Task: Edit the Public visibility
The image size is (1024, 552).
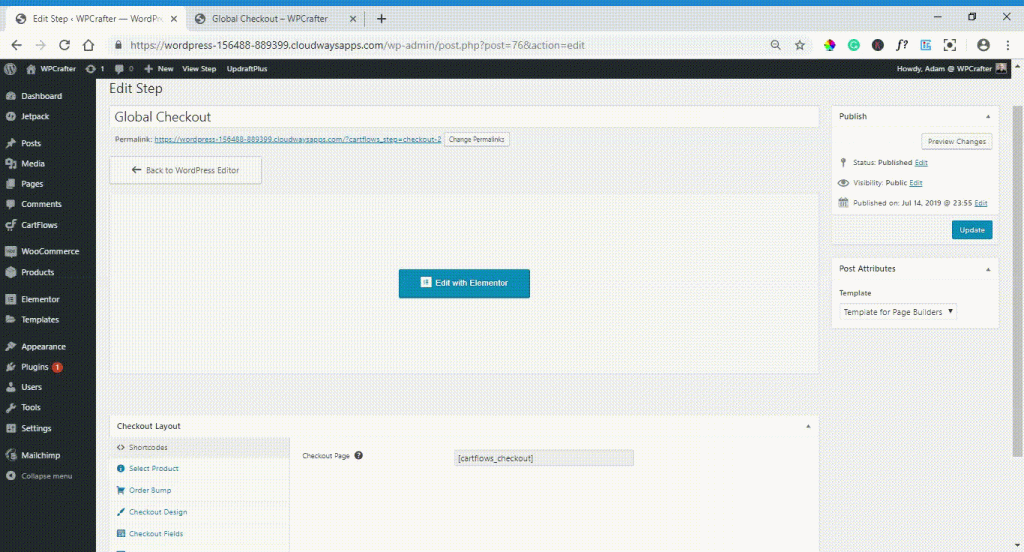Action: pos(916,183)
